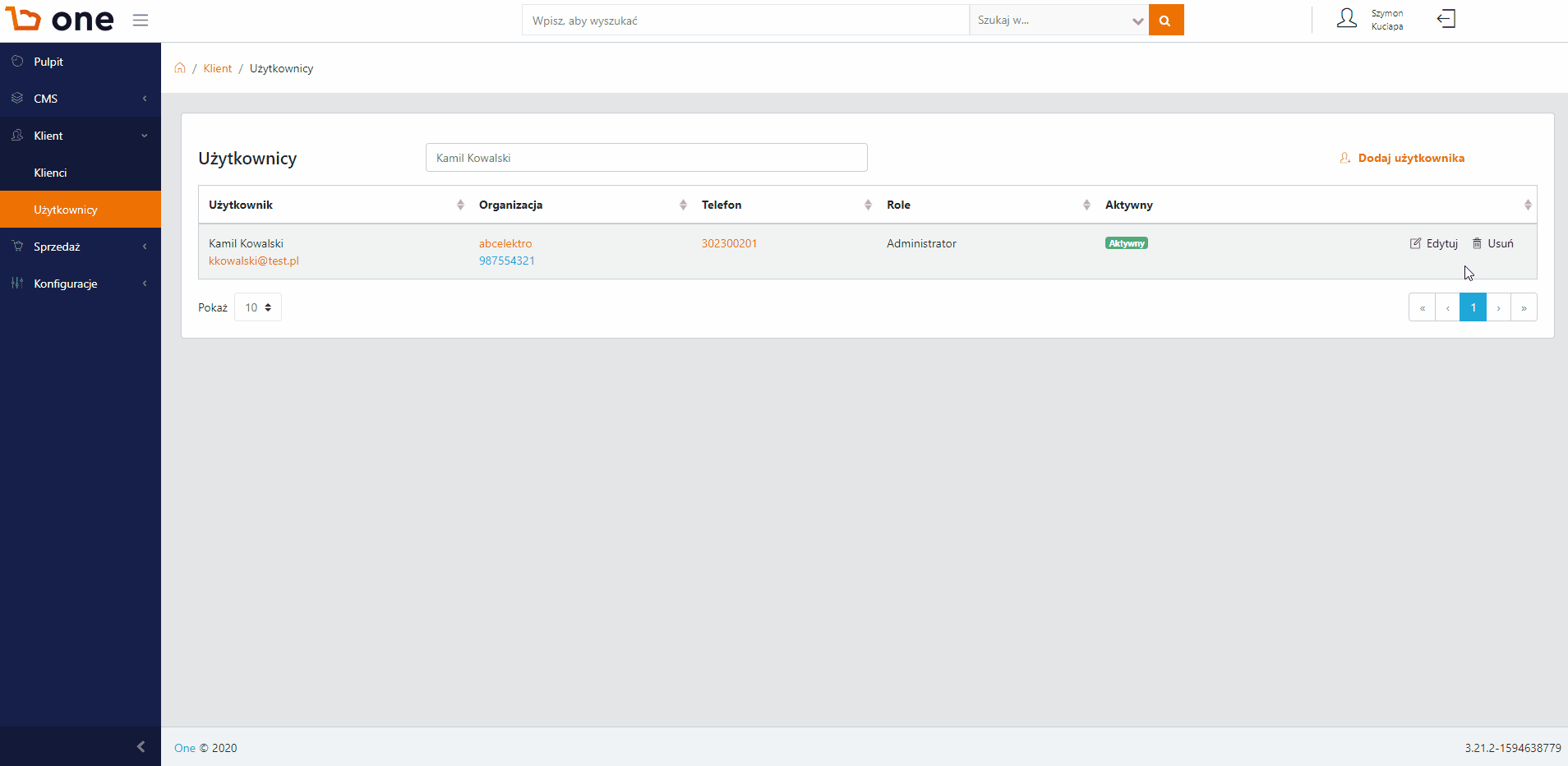Click the CMS layers icon

[x=17, y=99]
